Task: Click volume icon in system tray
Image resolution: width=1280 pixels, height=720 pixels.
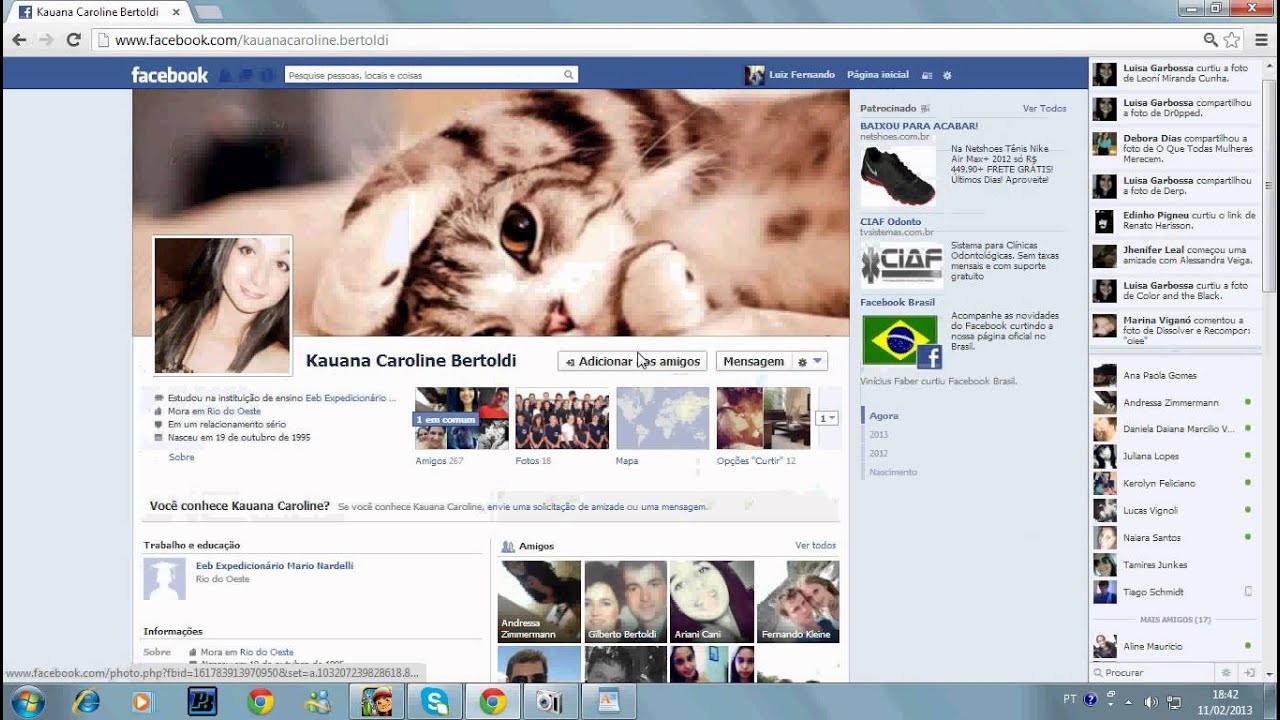Action: 1150,702
